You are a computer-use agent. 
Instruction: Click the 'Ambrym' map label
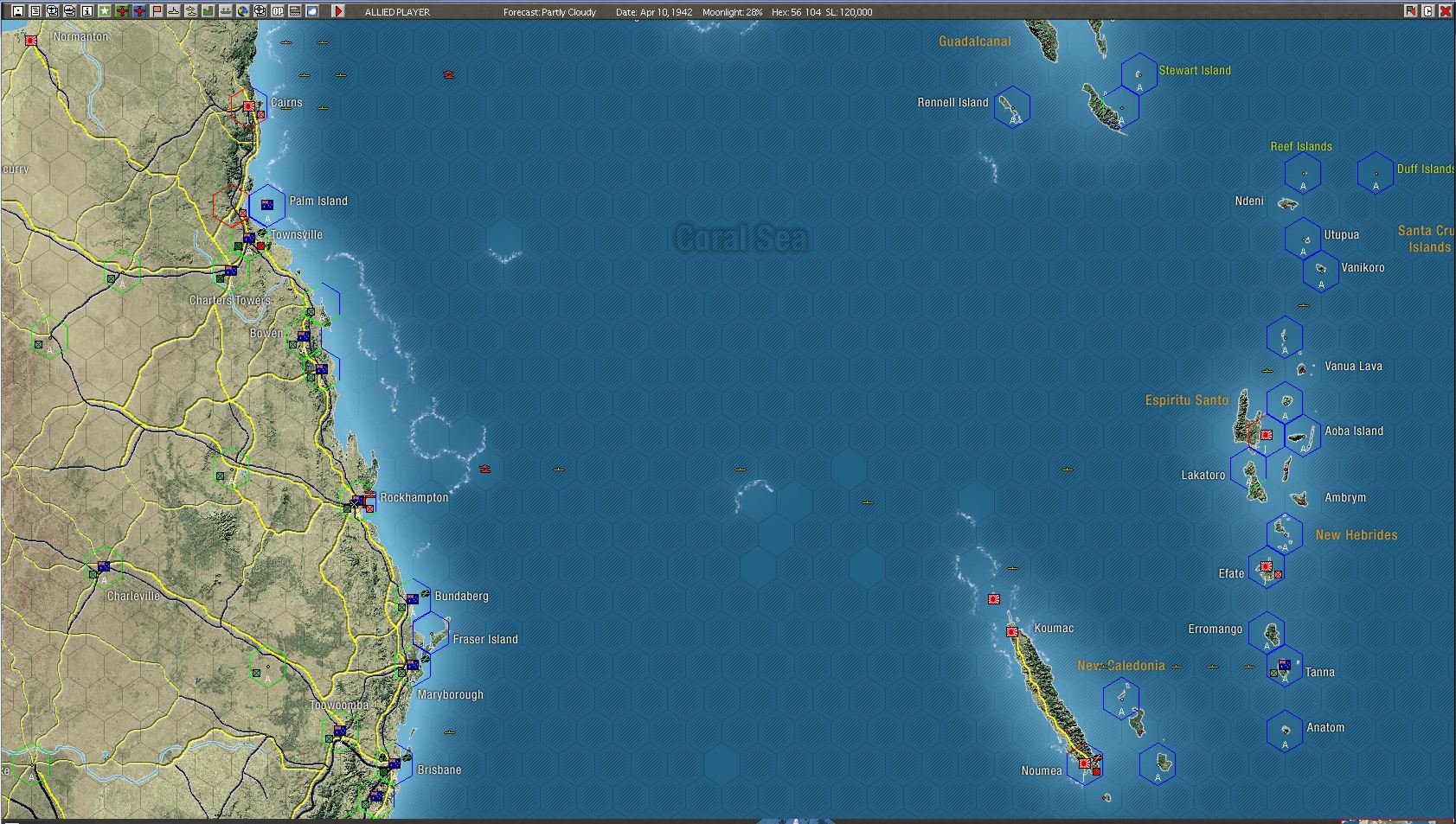pyautogui.click(x=1345, y=497)
